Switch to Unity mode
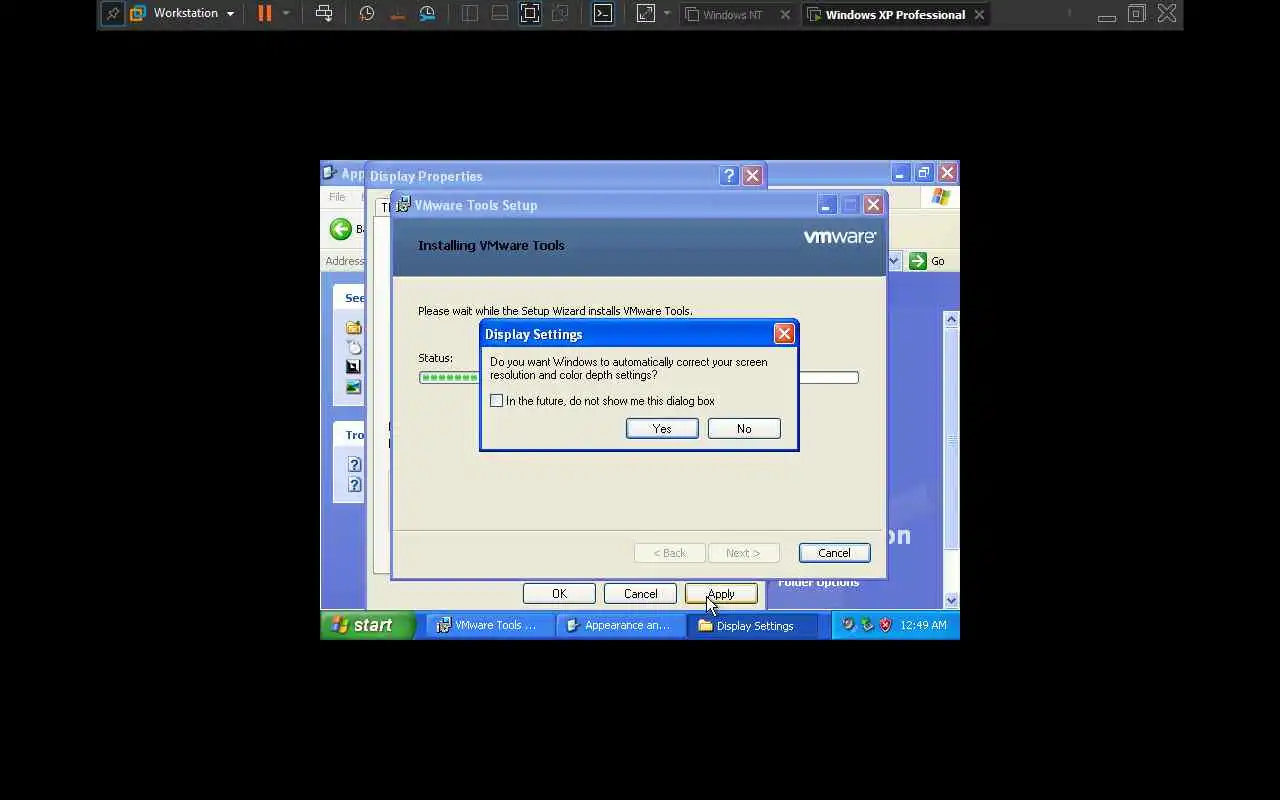This screenshot has height=800, width=1280. (x=560, y=14)
